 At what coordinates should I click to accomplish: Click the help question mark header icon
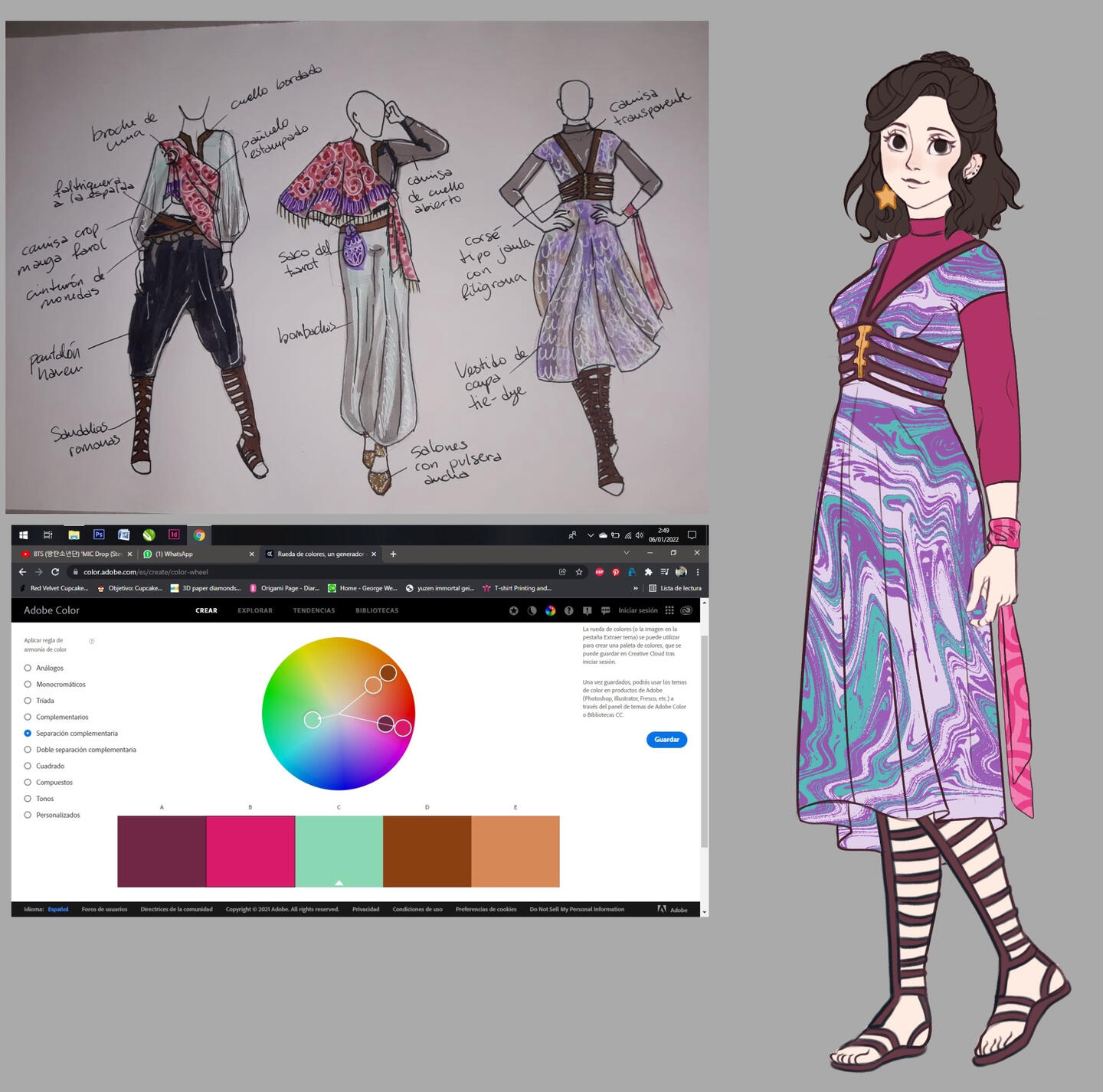568,610
